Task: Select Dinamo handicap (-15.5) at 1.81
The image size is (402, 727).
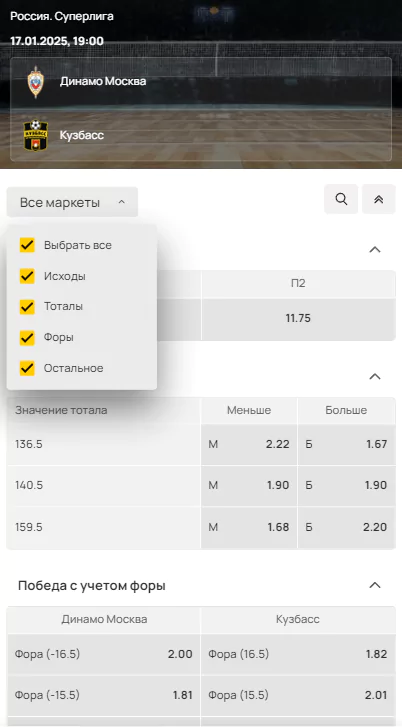Action: click(x=104, y=695)
